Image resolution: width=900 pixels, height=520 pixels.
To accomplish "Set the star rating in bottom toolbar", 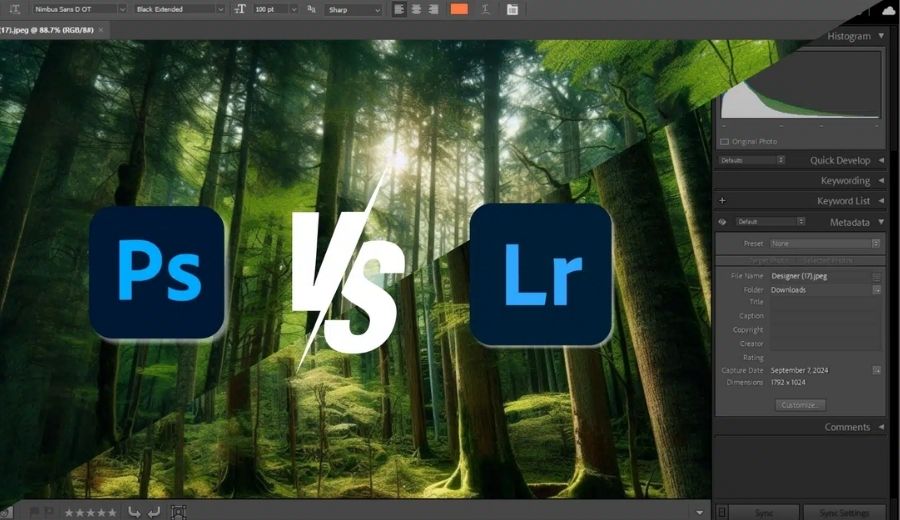I will [90, 513].
